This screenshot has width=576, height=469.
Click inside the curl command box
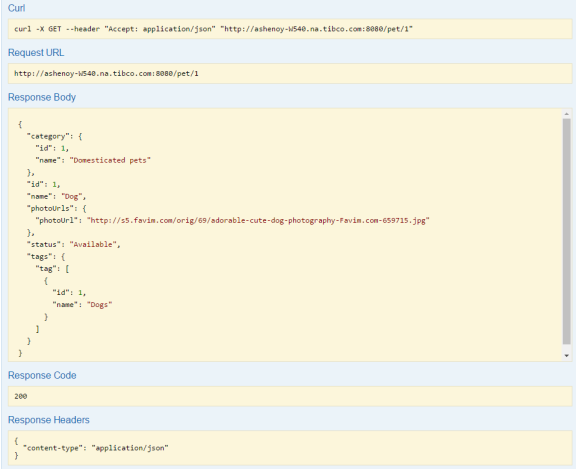(290, 29)
